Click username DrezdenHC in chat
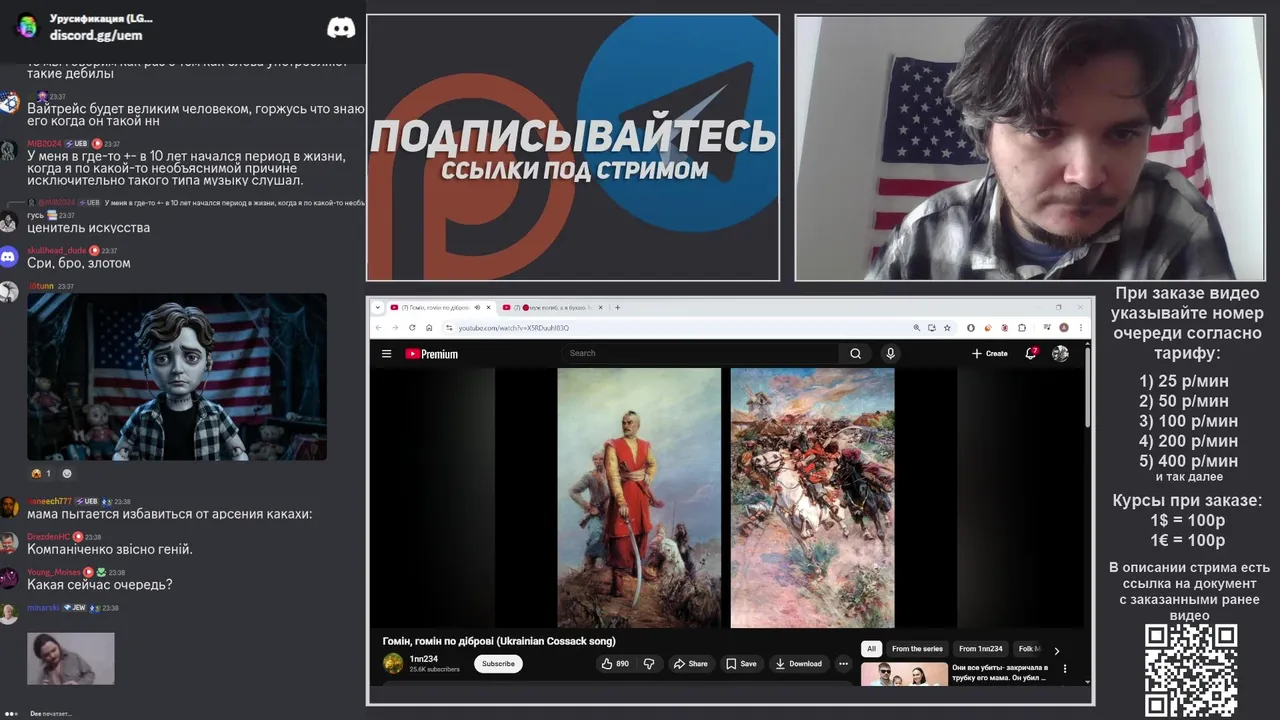The image size is (1280, 720). [x=48, y=537]
